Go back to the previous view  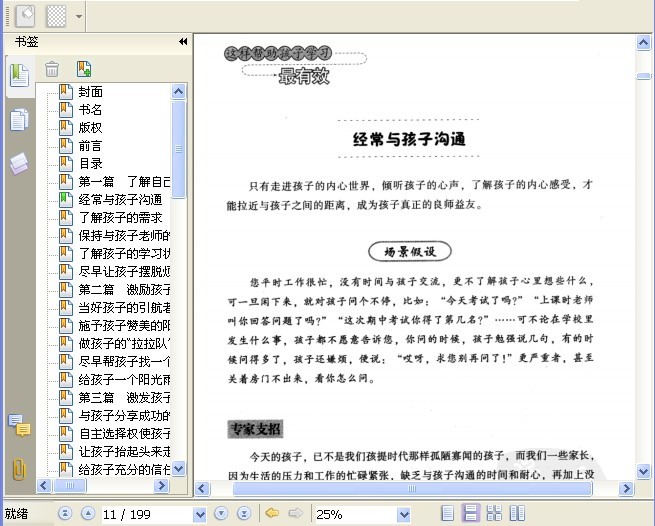pyautogui.click(x=272, y=513)
